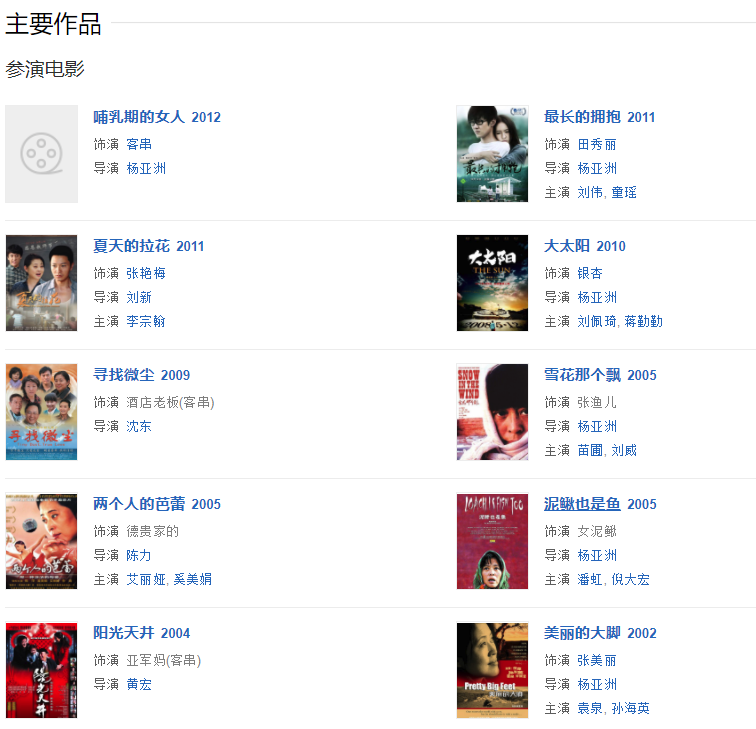This screenshot has height=729, width=756.
Task: Open the Pretty Big Feet poster thumbnail
Action: click(492, 670)
